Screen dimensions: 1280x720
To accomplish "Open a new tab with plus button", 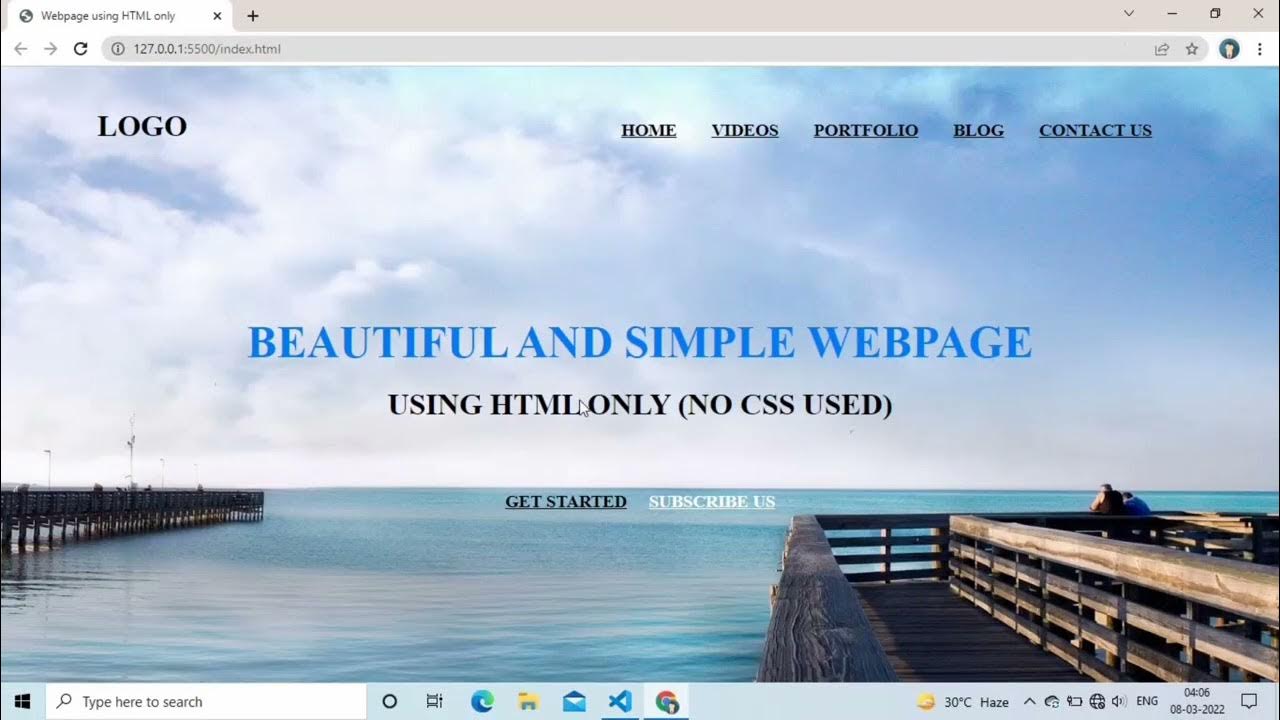I will click(253, 16).
